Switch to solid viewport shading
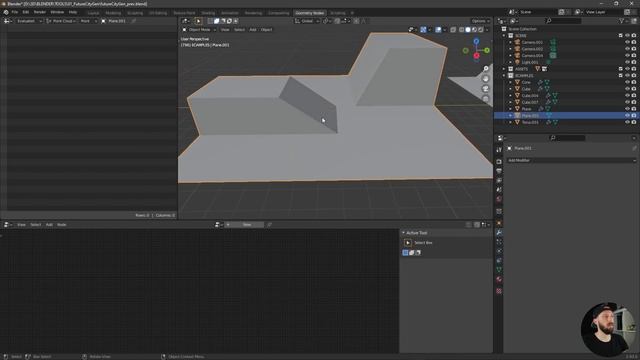 (x=468, y=30)
